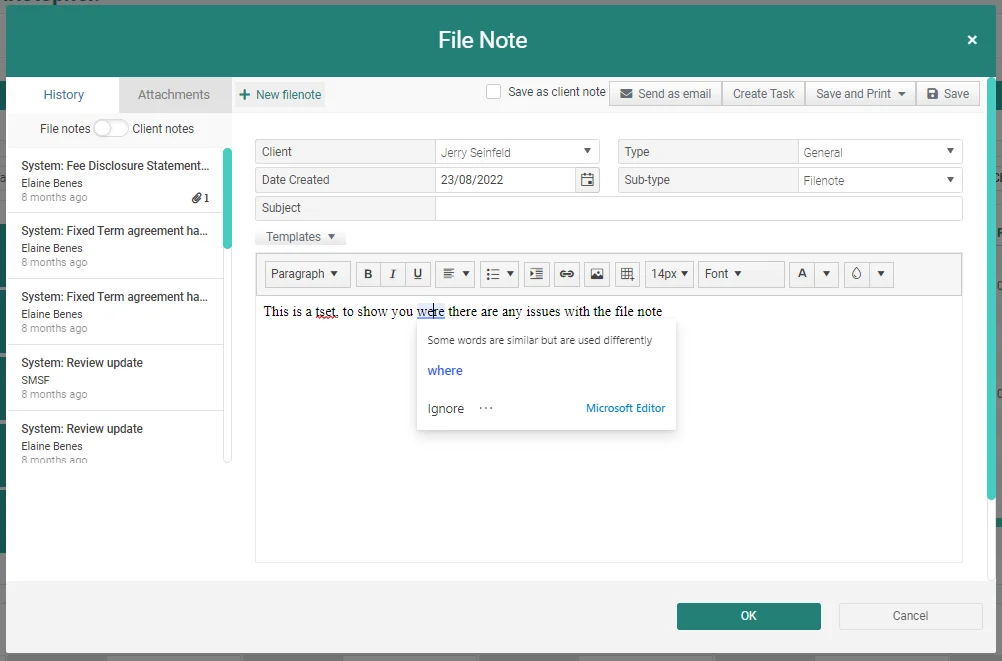1002x661 pixels.
Task: Open the Client dropdown showing Jerry Seinfeld
Action: pos(517,152)
